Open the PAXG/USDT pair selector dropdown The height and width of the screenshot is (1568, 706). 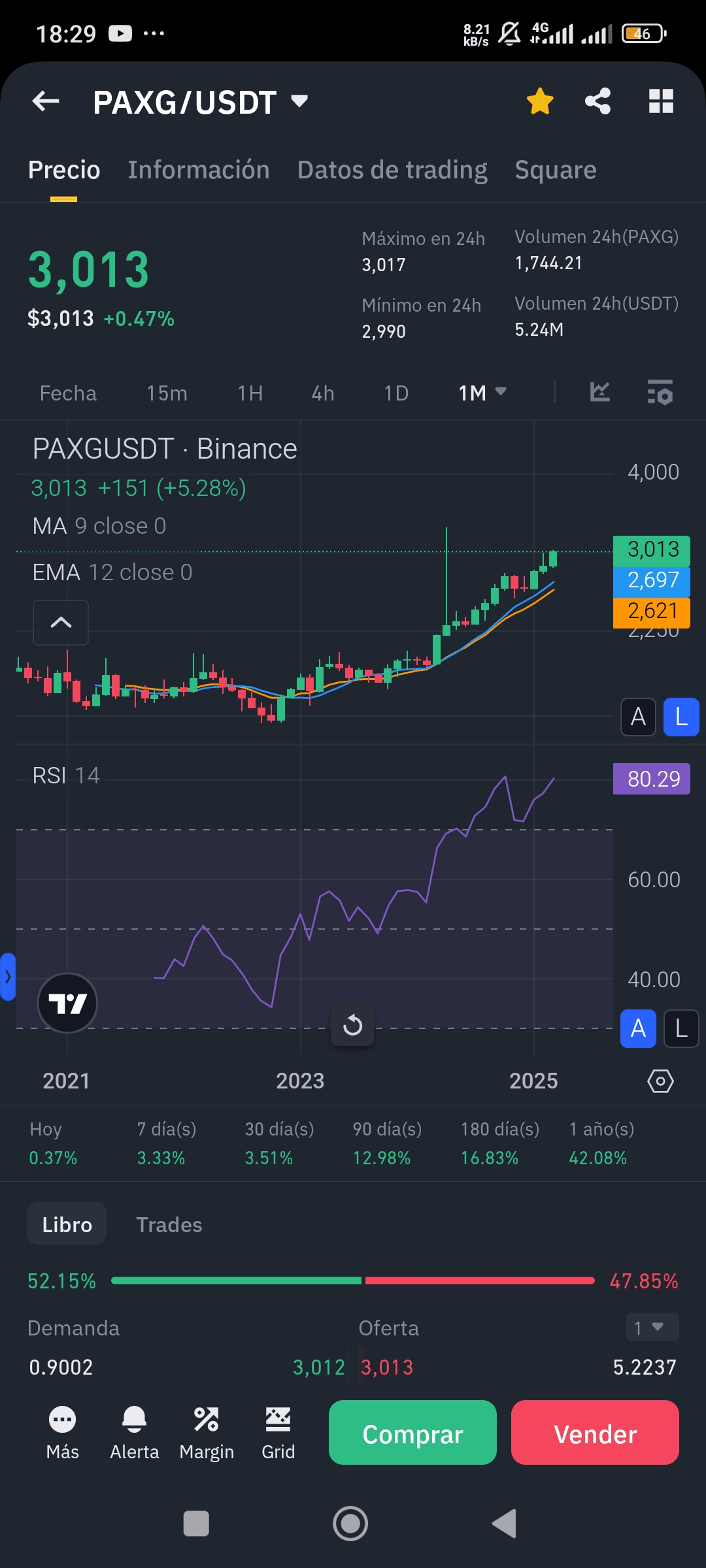click(201, 102)
